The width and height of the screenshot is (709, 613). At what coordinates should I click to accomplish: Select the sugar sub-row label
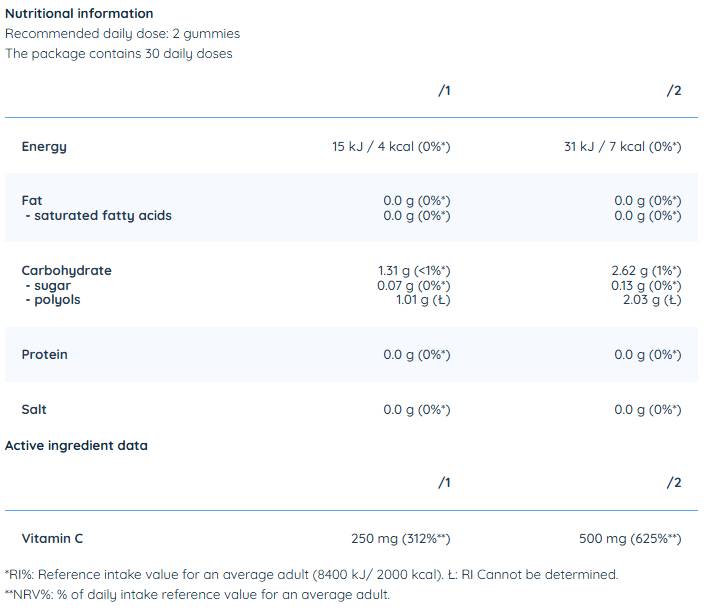51,286
